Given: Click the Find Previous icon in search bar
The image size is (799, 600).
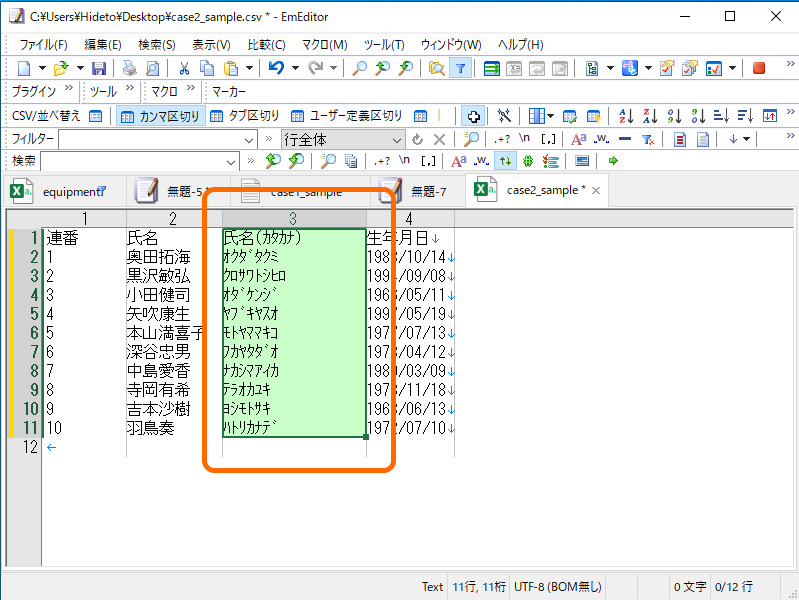Looking at the screenshot, I should point(273,161).
